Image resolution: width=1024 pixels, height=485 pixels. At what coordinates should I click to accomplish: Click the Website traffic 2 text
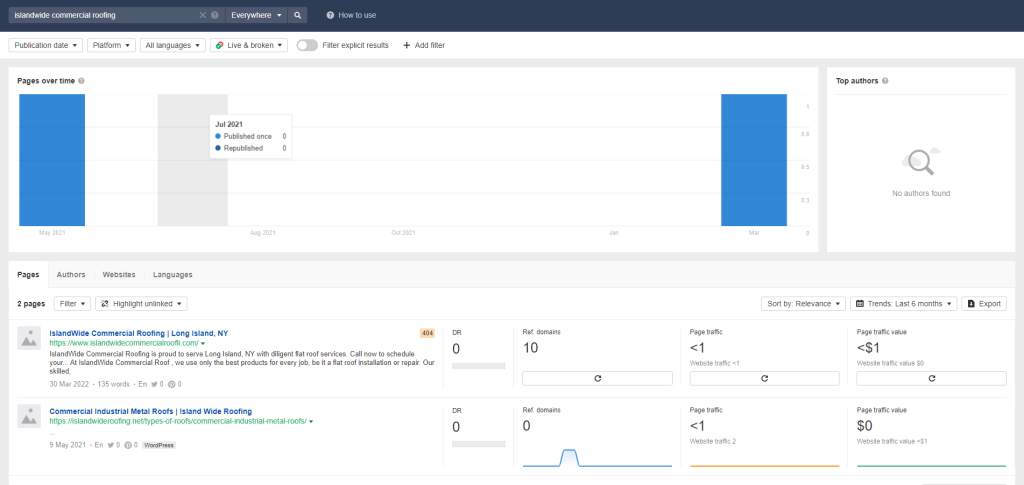712,441
